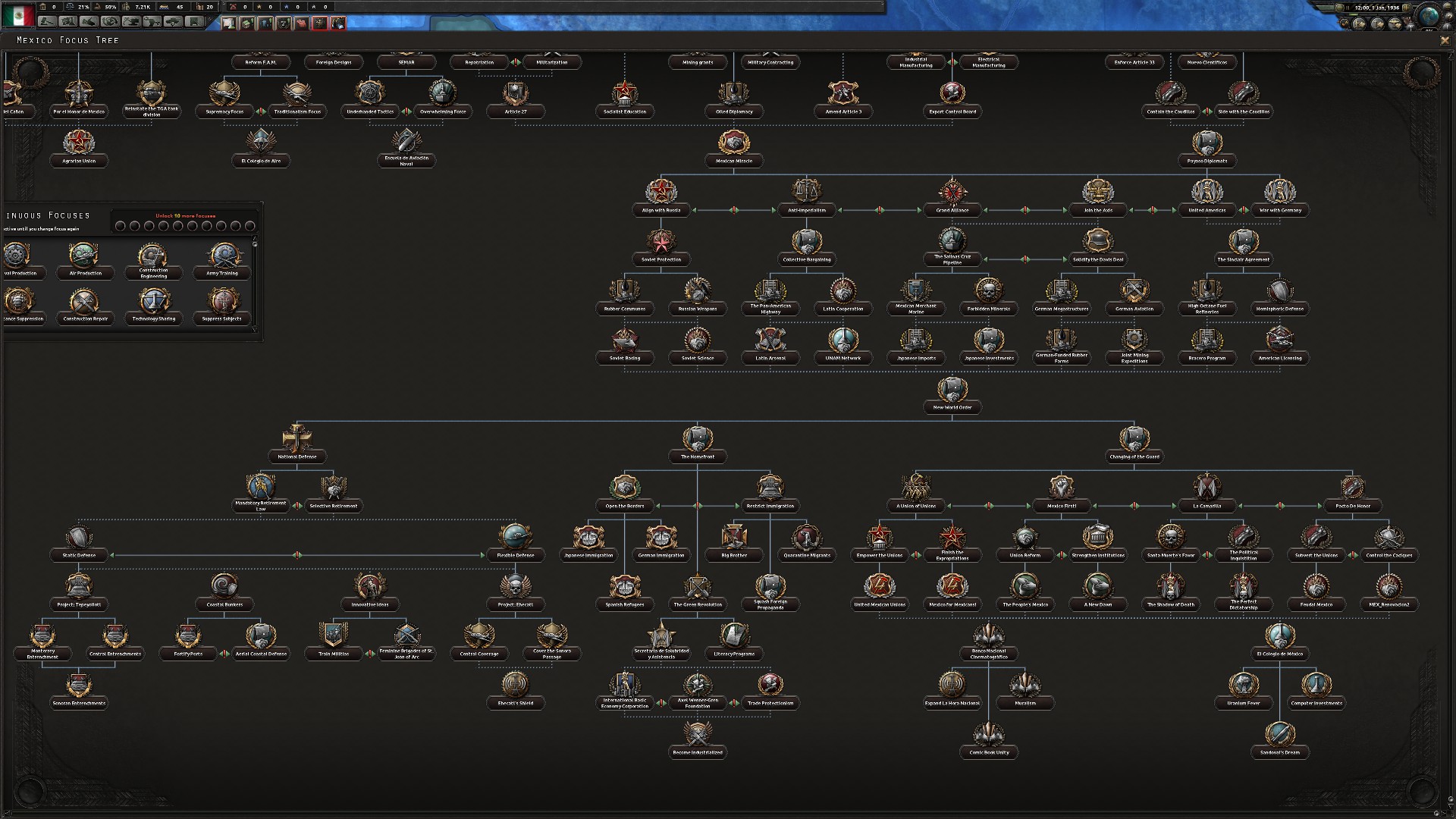
Task: Click the Changing of the Guard icon
Action: pos(1134,438)
